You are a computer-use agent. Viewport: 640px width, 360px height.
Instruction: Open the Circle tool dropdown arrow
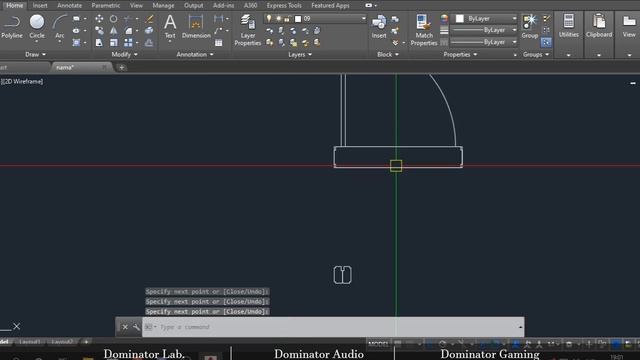pyautogui.click(x=37, y=42)
